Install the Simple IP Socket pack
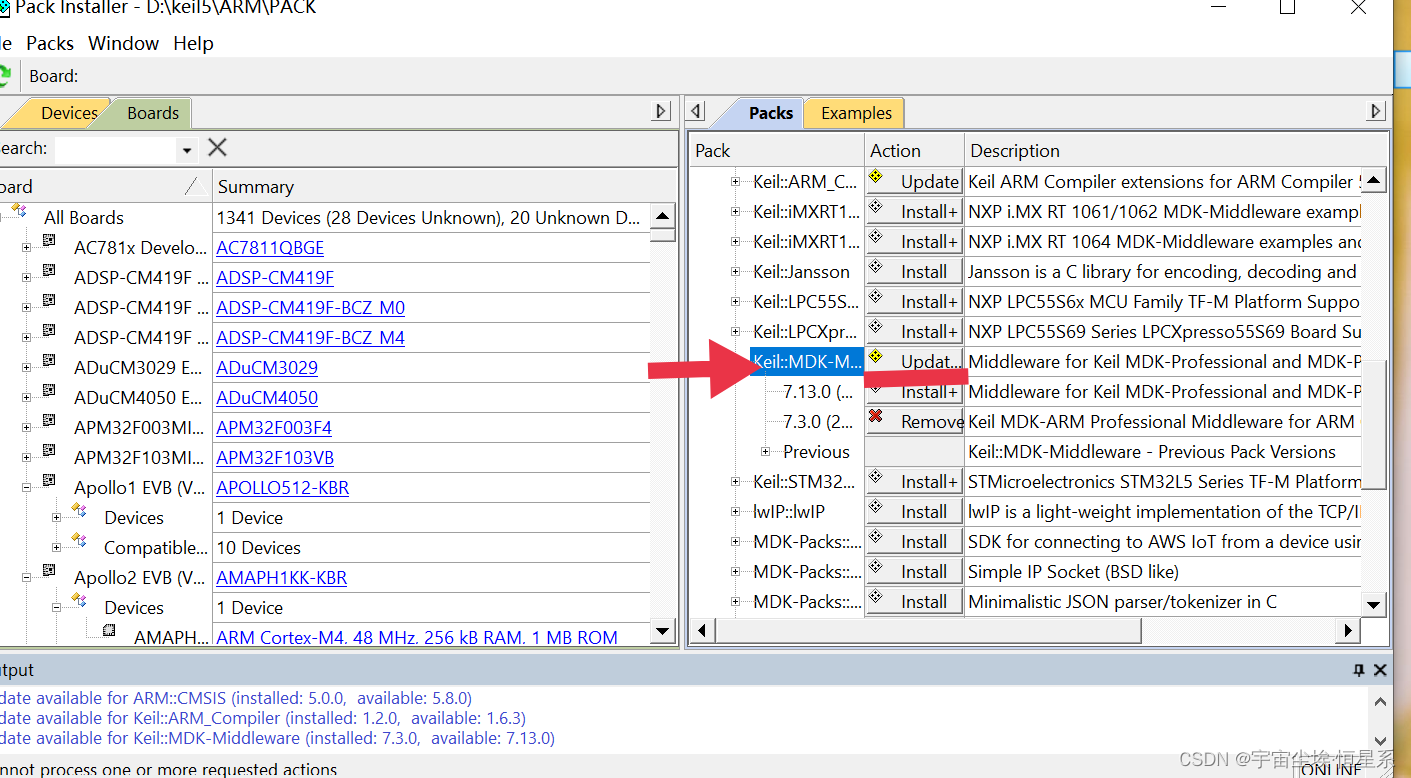This screenshot has width=1411, height=778. coord(914,571)
